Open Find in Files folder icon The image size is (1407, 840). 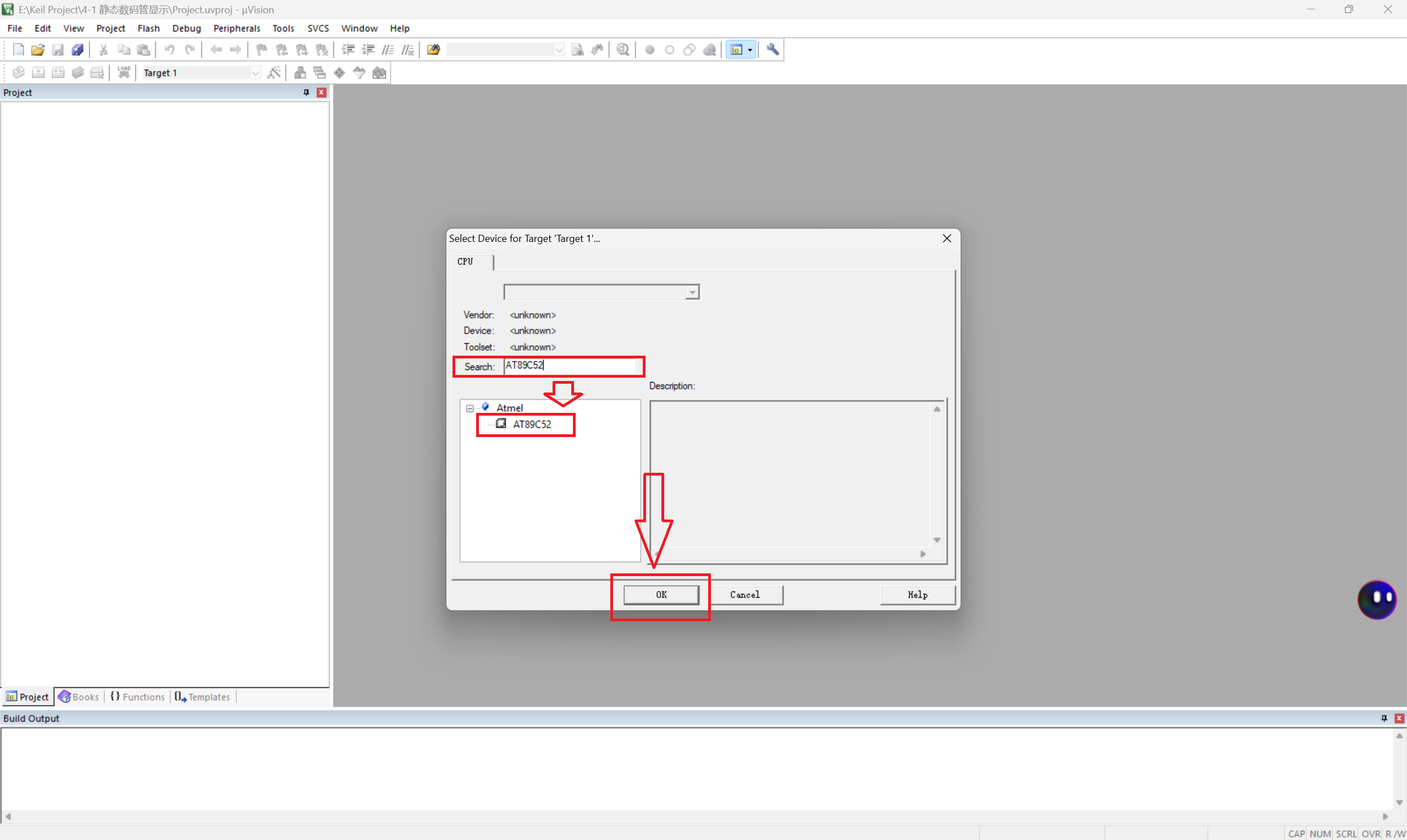pyautogui.click(x=433, y=50)
